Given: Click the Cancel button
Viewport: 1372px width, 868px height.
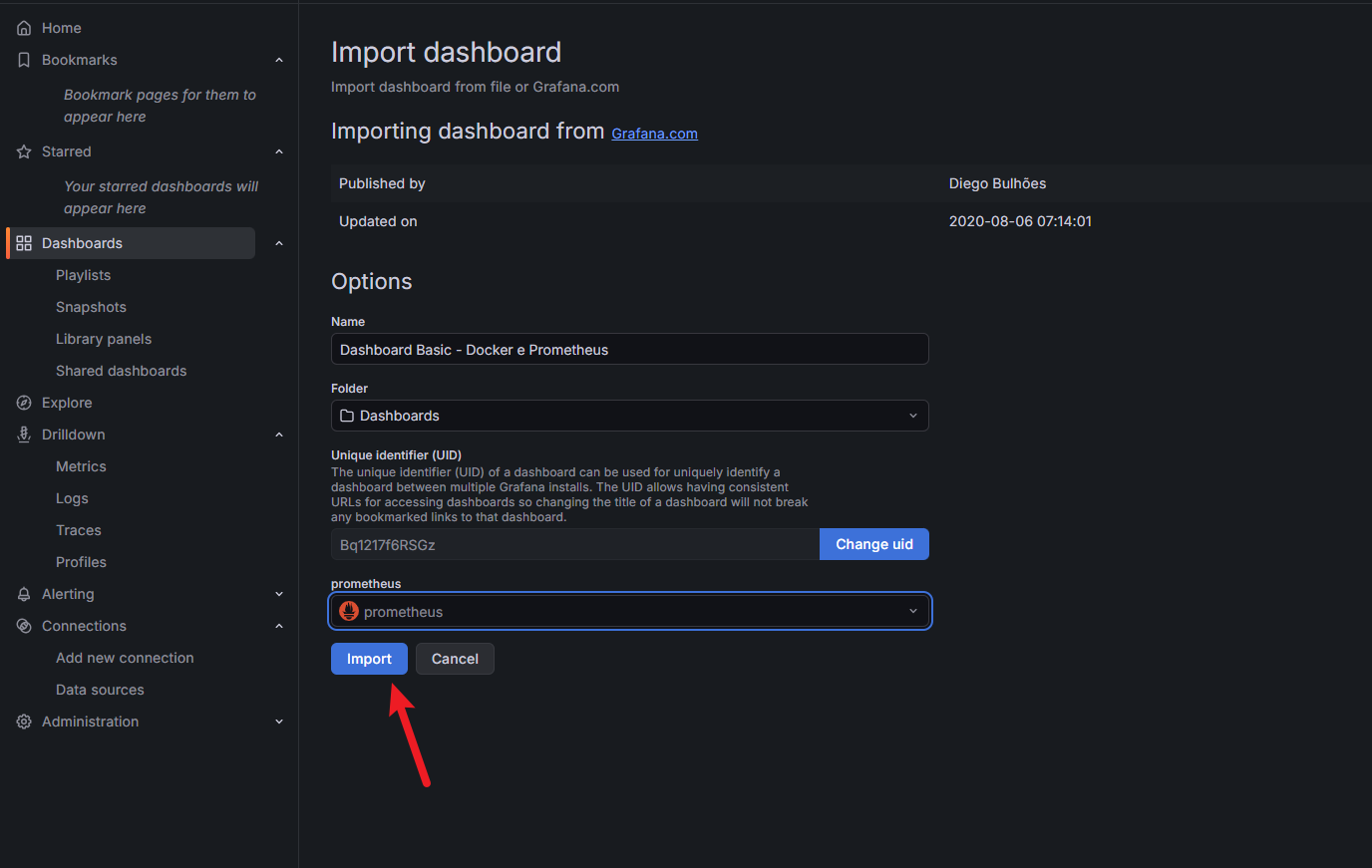Looking at the screenshot, I should (455, 659).
